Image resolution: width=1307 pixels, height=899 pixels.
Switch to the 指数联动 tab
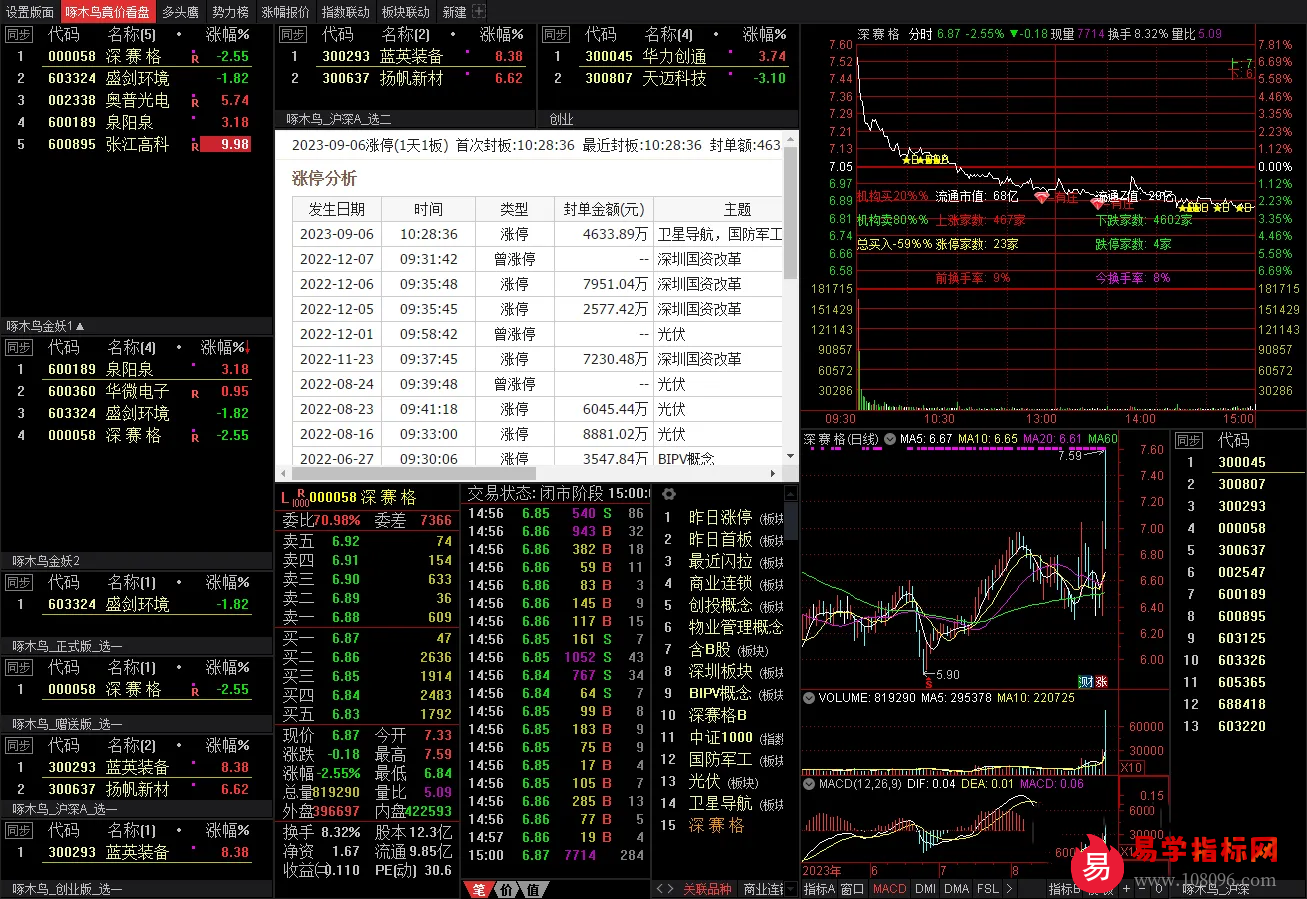point(346,12)
